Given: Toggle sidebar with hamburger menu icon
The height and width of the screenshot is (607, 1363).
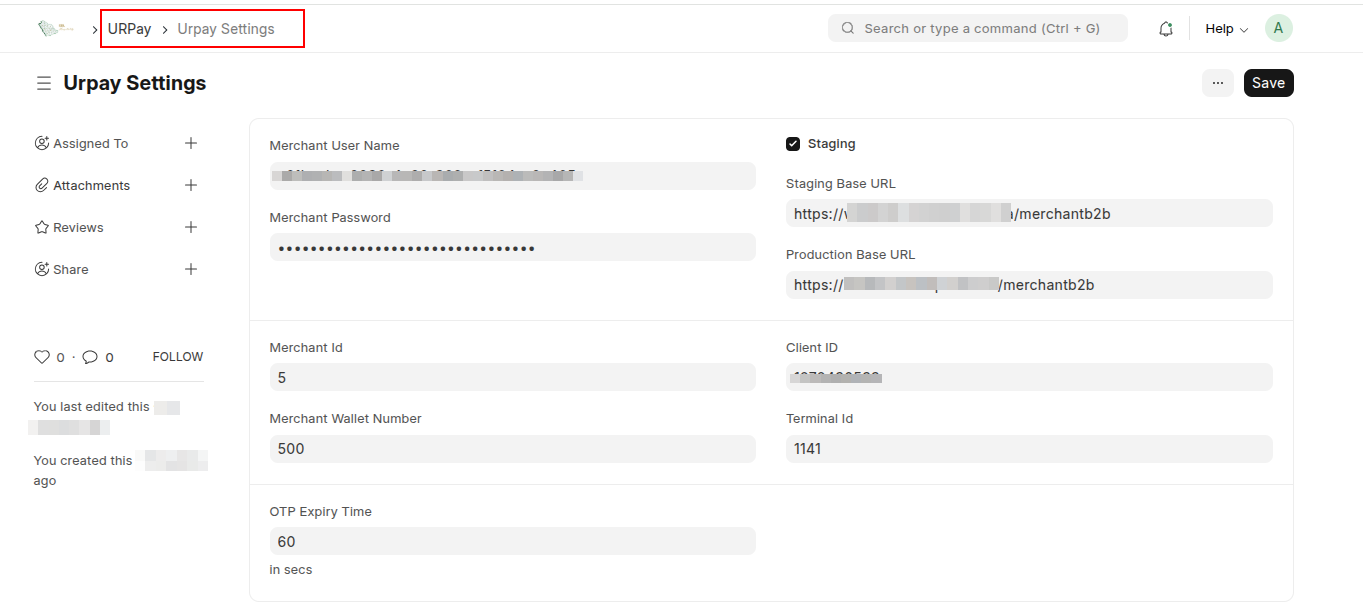Looking at the screenshot, I should point(44,83).
